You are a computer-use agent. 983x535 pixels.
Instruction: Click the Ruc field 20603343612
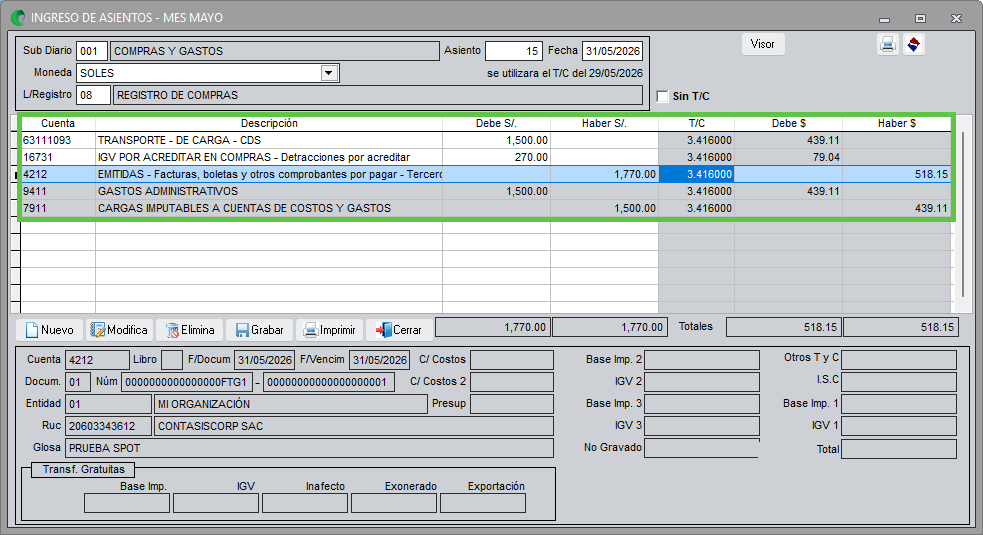coord(108,426)
